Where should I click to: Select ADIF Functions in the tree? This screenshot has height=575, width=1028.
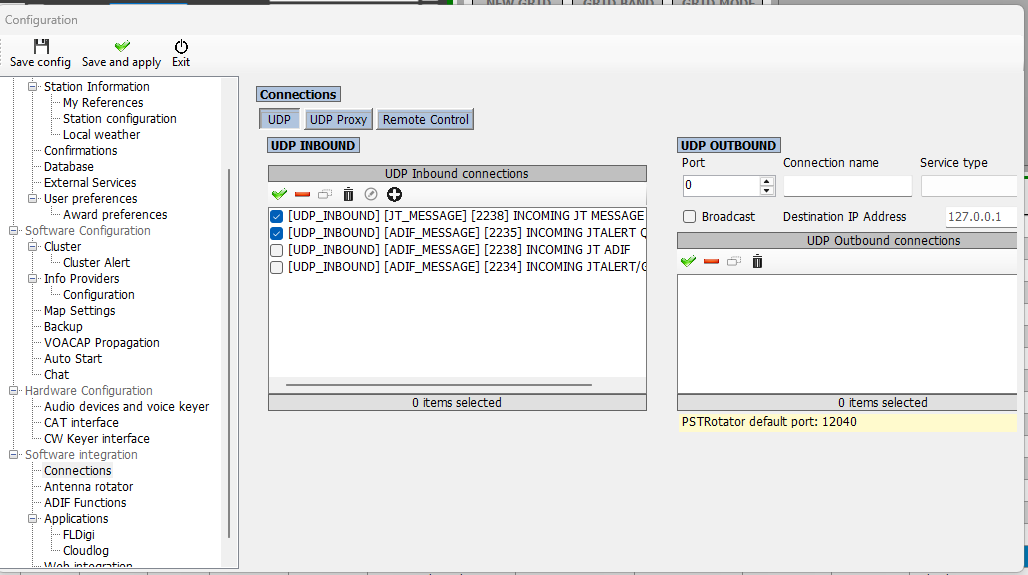pyautogui.click(x=85, y=502)
